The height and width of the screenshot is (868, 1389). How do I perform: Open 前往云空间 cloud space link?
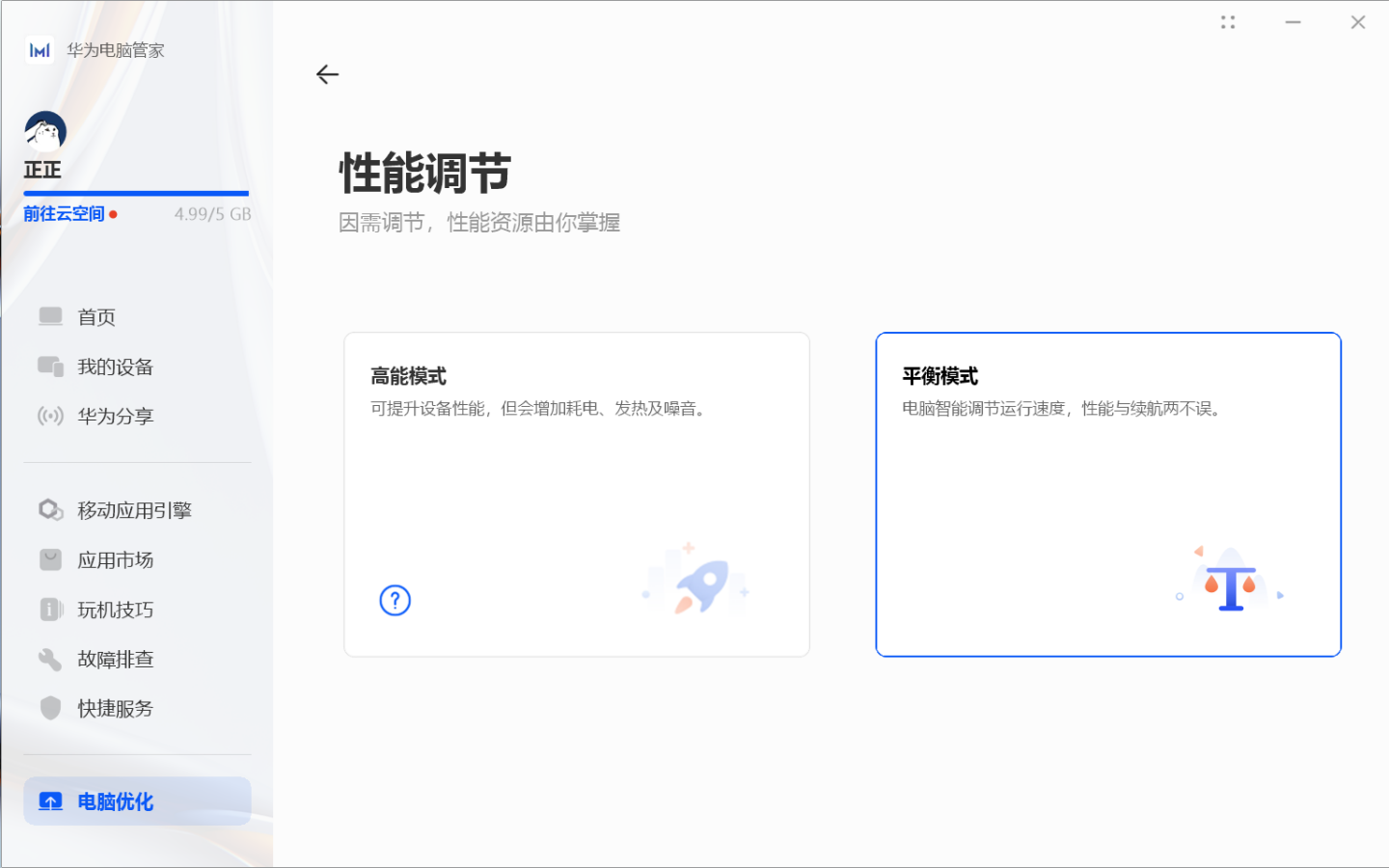pyautogui.click(x=63, y=213)
